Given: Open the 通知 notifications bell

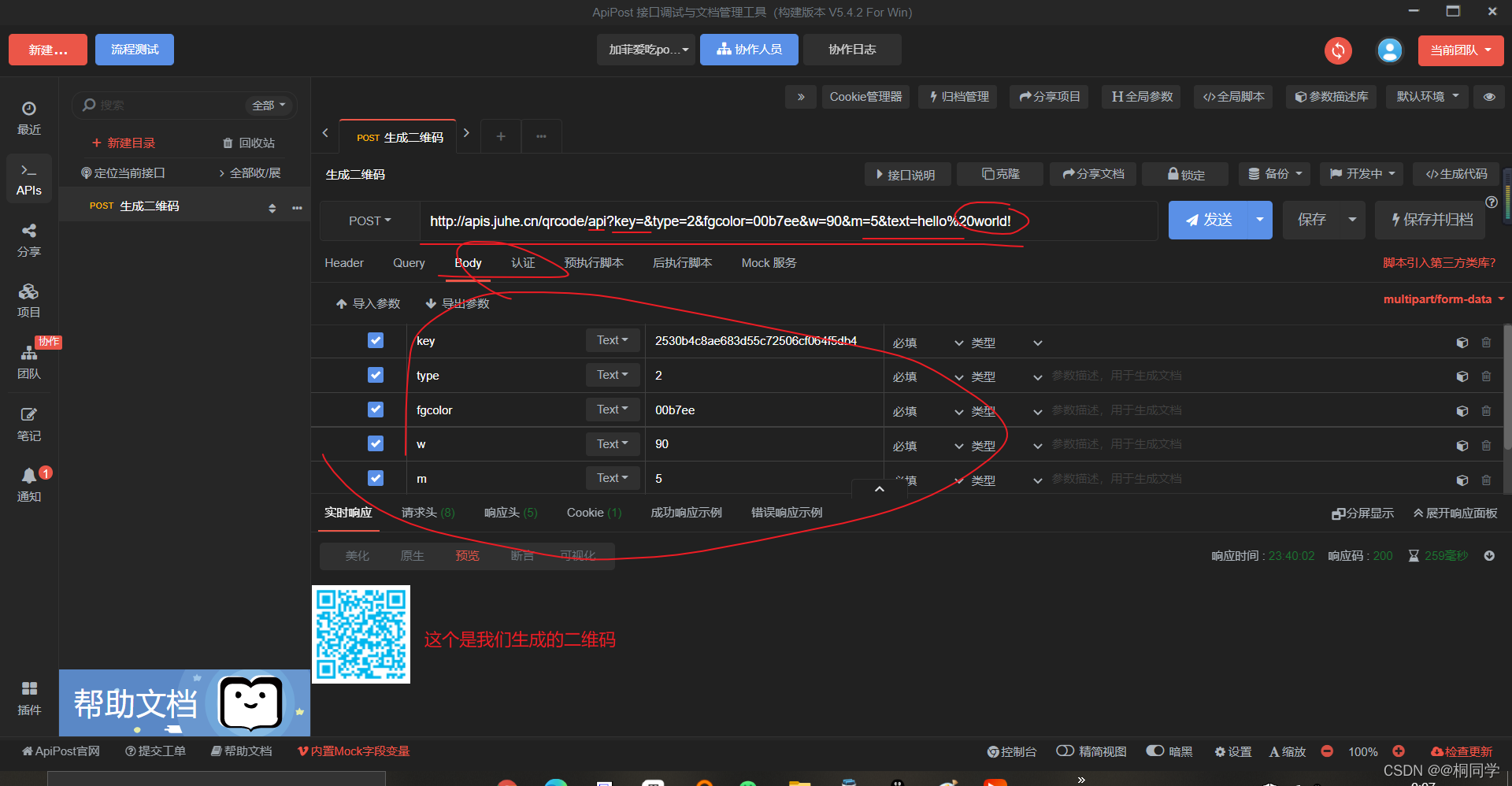Looking at the screenshot, I should 29,485.
